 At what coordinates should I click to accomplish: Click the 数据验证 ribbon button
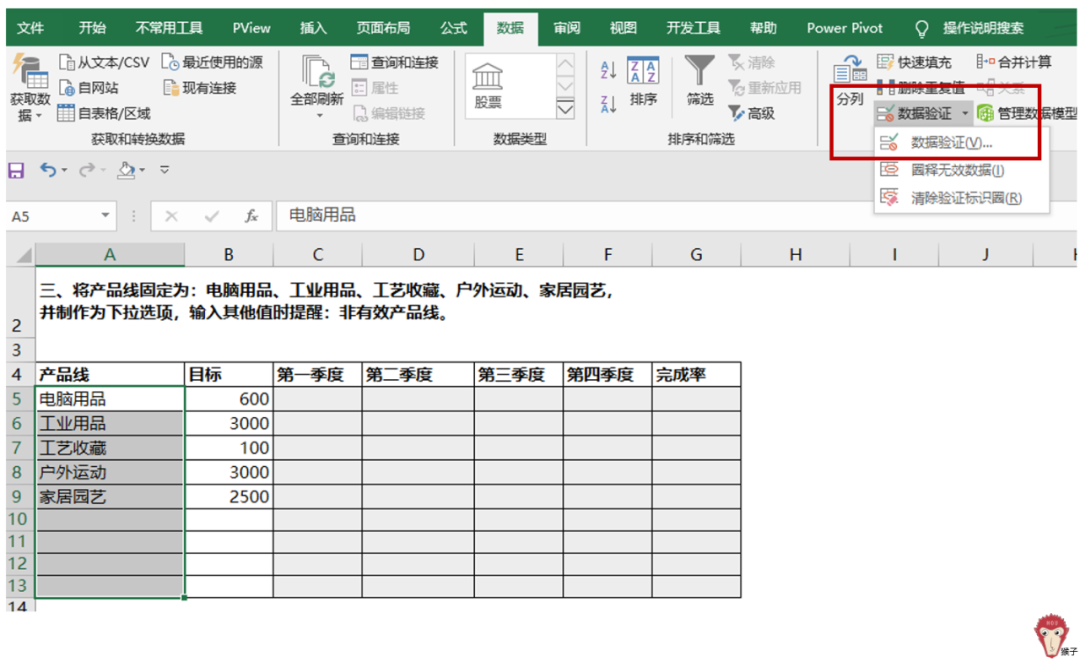coord(915,113)
